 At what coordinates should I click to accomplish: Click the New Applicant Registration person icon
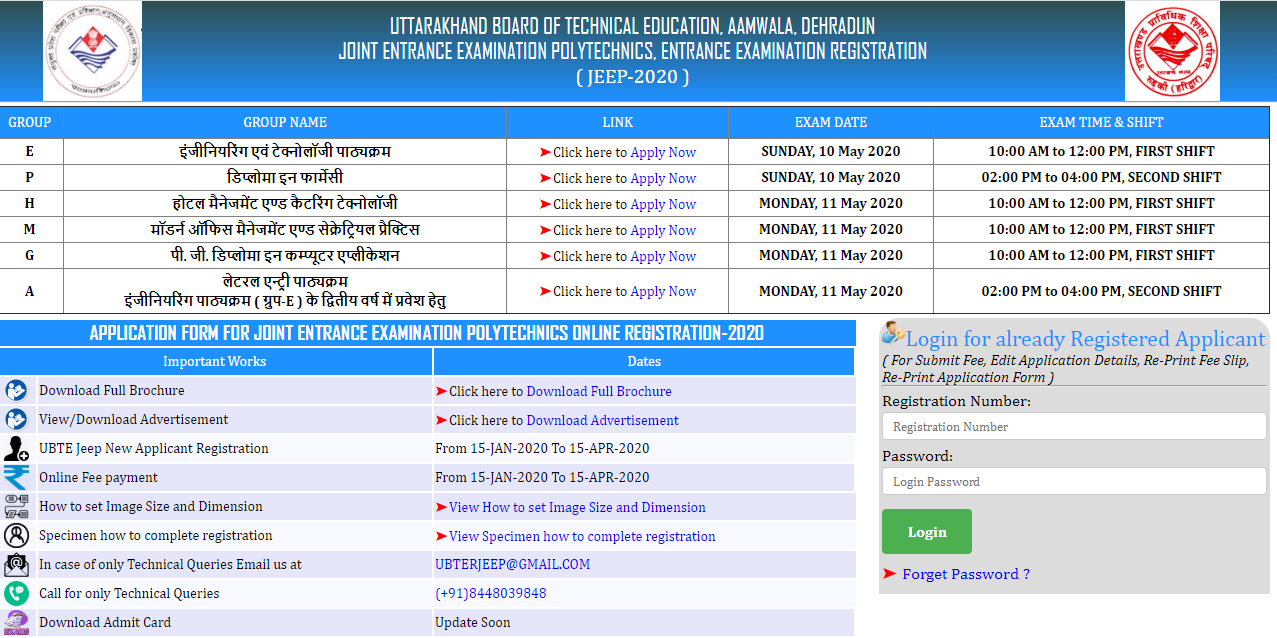coord(16,449)
